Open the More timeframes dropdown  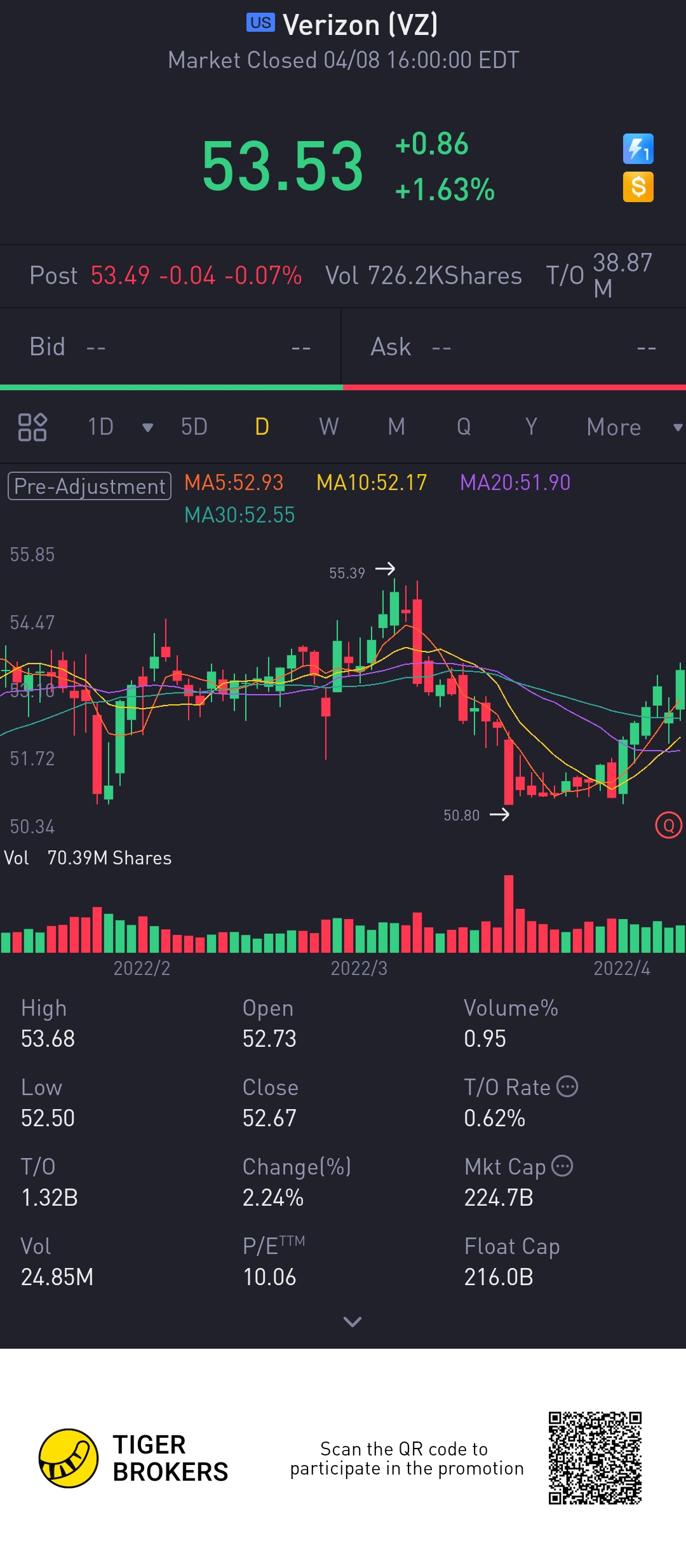634,427
